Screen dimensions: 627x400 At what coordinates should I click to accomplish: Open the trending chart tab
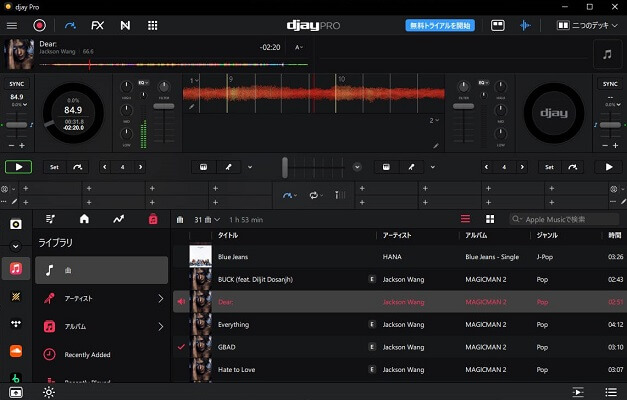pyautogui.click(x=118, y=219)
